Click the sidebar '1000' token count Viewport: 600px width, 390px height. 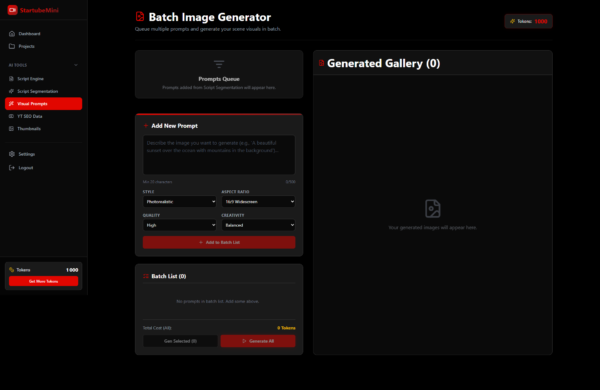(72, 270)
